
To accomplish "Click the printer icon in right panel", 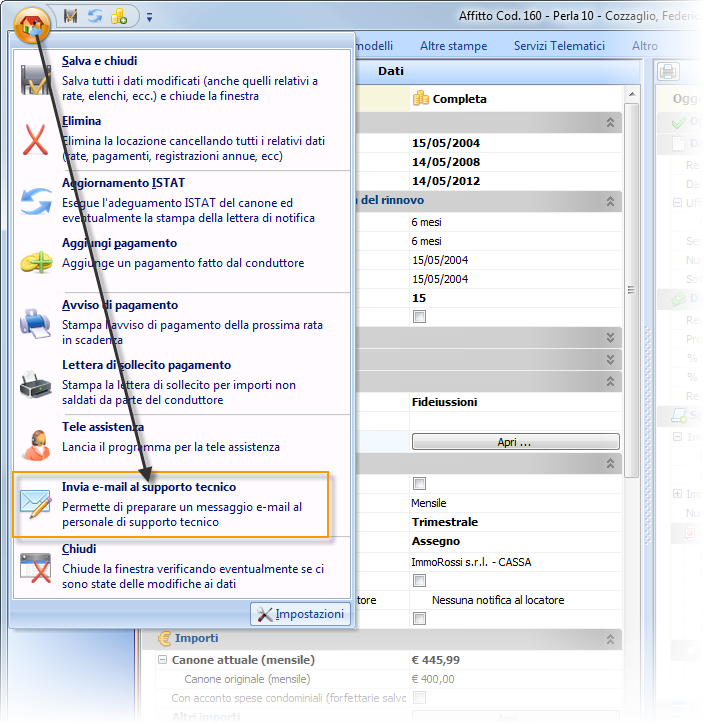I will tap(668, 72).
